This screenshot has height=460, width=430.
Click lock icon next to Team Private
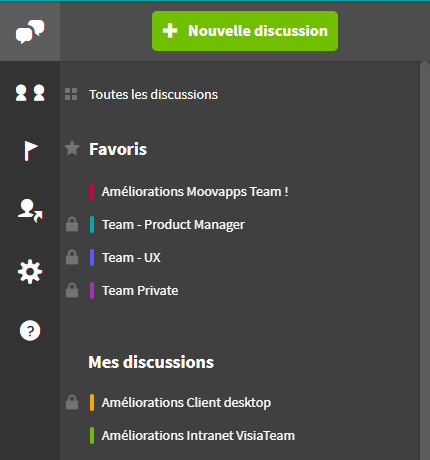[x=72, y=290]
